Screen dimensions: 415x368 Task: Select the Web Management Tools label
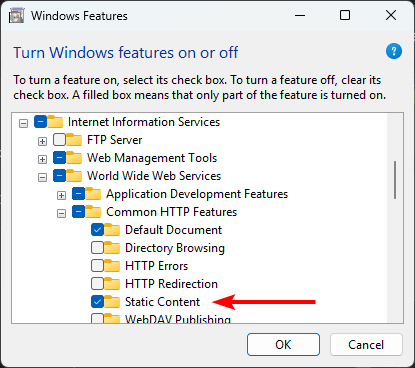(152, 158)
